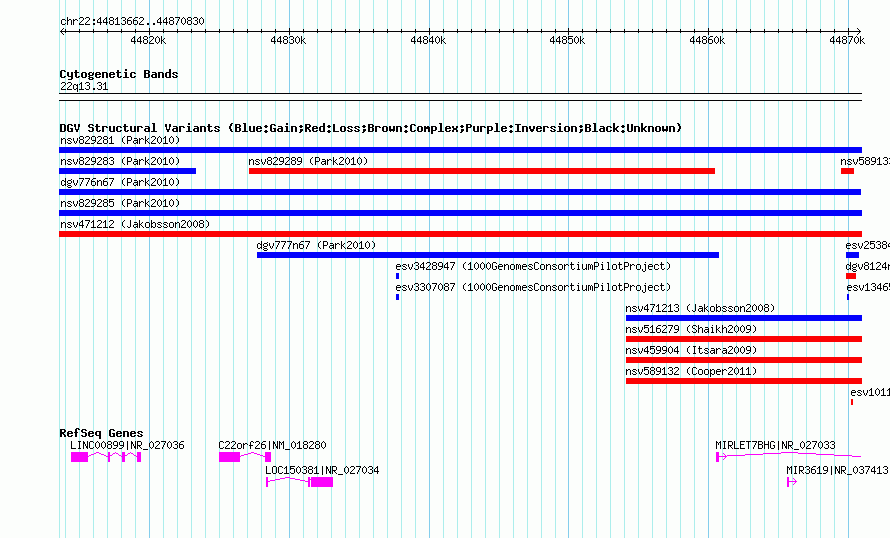
Task: Open the nsv589132 (Cooper2011) variant label
Action: [x=691, y=371]
